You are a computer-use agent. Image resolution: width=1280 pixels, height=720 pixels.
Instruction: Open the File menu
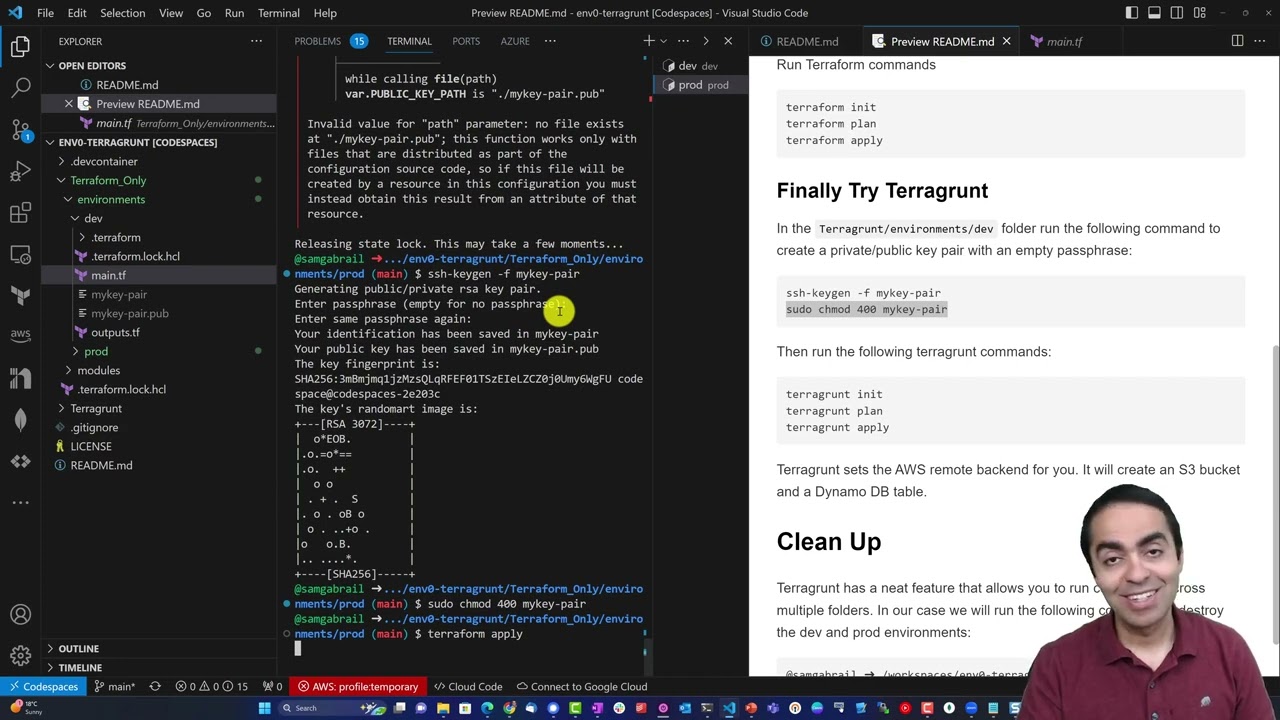pos(45,13)
